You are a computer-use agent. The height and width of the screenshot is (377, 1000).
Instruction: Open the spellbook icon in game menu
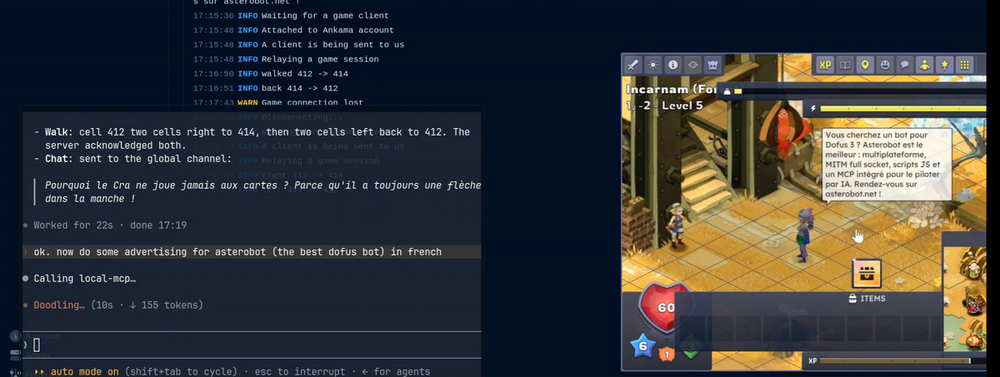845,64
